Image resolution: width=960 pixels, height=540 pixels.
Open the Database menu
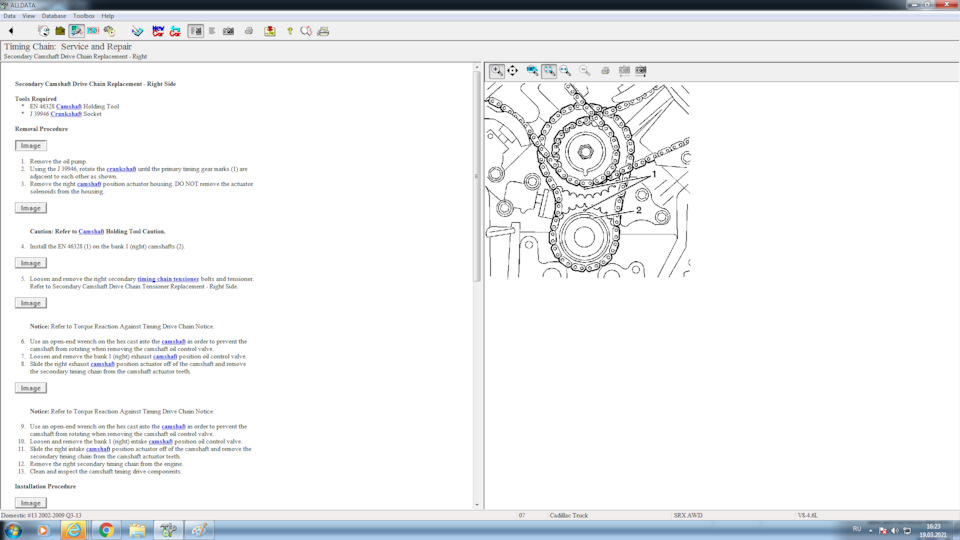(x=54, y=16)
